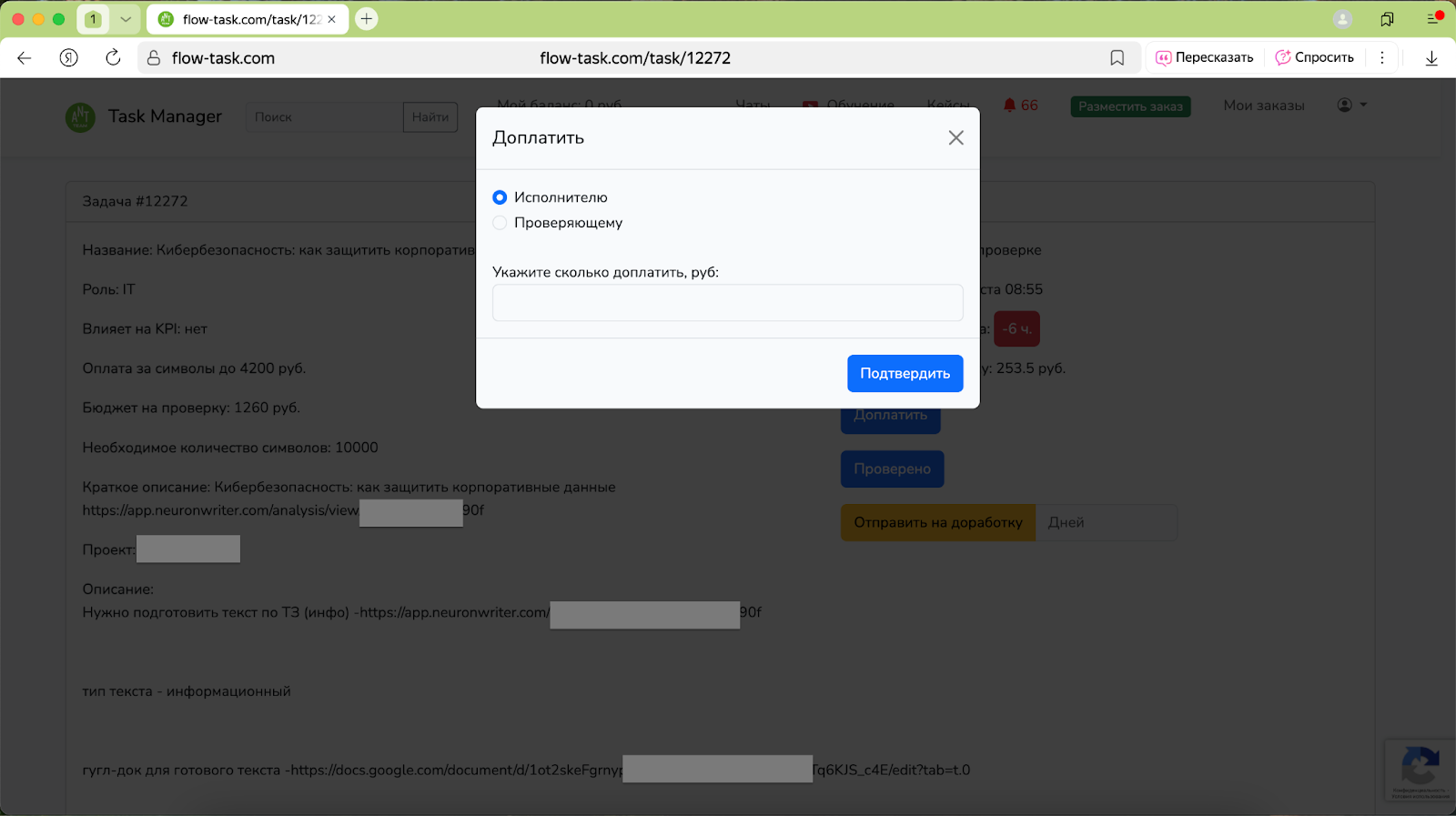Select the Исполнителю radio option

500,197
